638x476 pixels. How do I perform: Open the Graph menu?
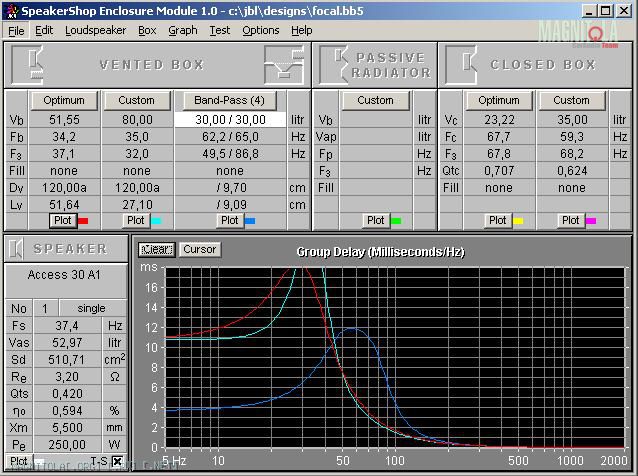(x=183, y=31)
